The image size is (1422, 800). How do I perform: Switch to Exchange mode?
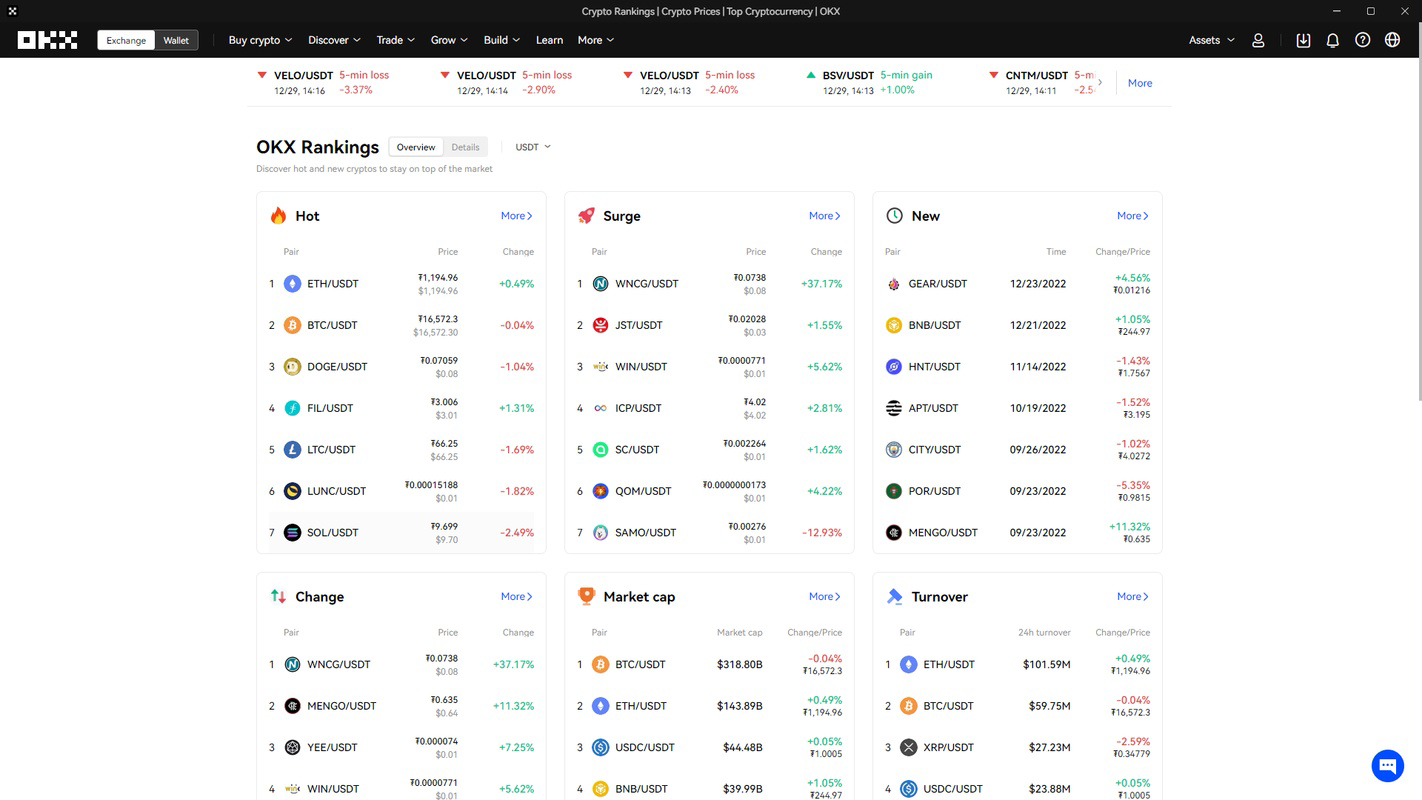(x=126, y=40)
